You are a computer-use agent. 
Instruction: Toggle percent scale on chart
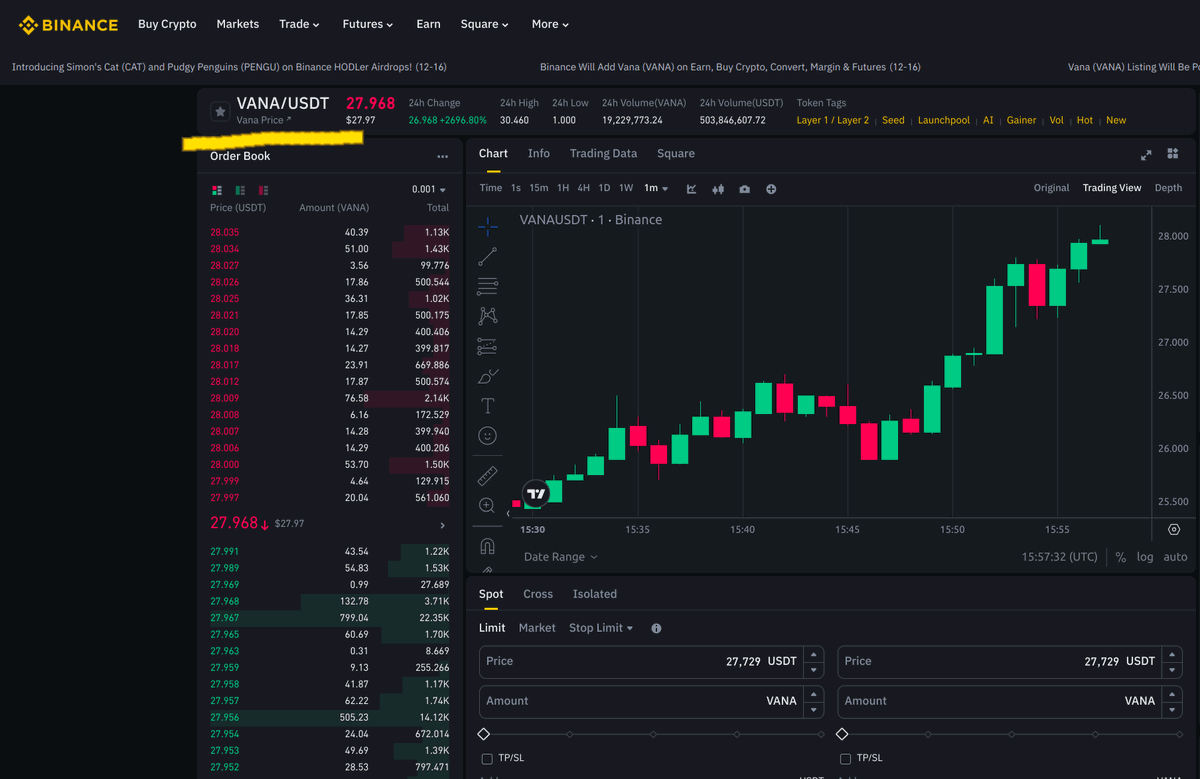(x=1121, y=557)
